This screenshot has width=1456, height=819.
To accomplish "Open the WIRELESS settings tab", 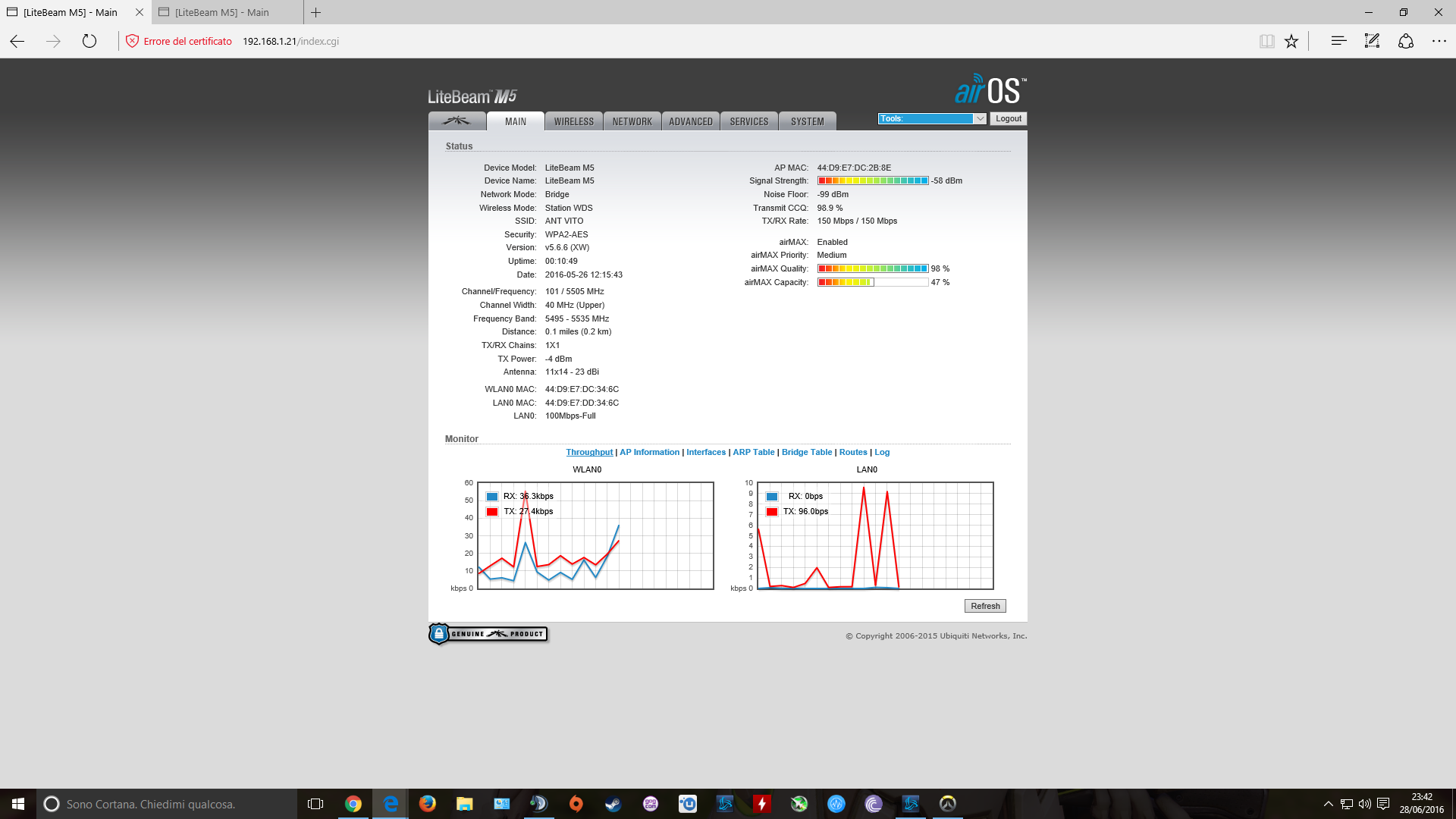I will pyautogui.click(x=574, y=121).
